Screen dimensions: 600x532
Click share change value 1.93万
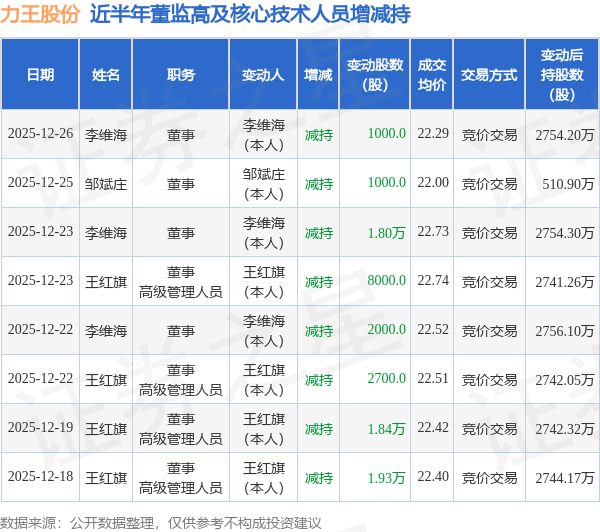coord(386,478)
